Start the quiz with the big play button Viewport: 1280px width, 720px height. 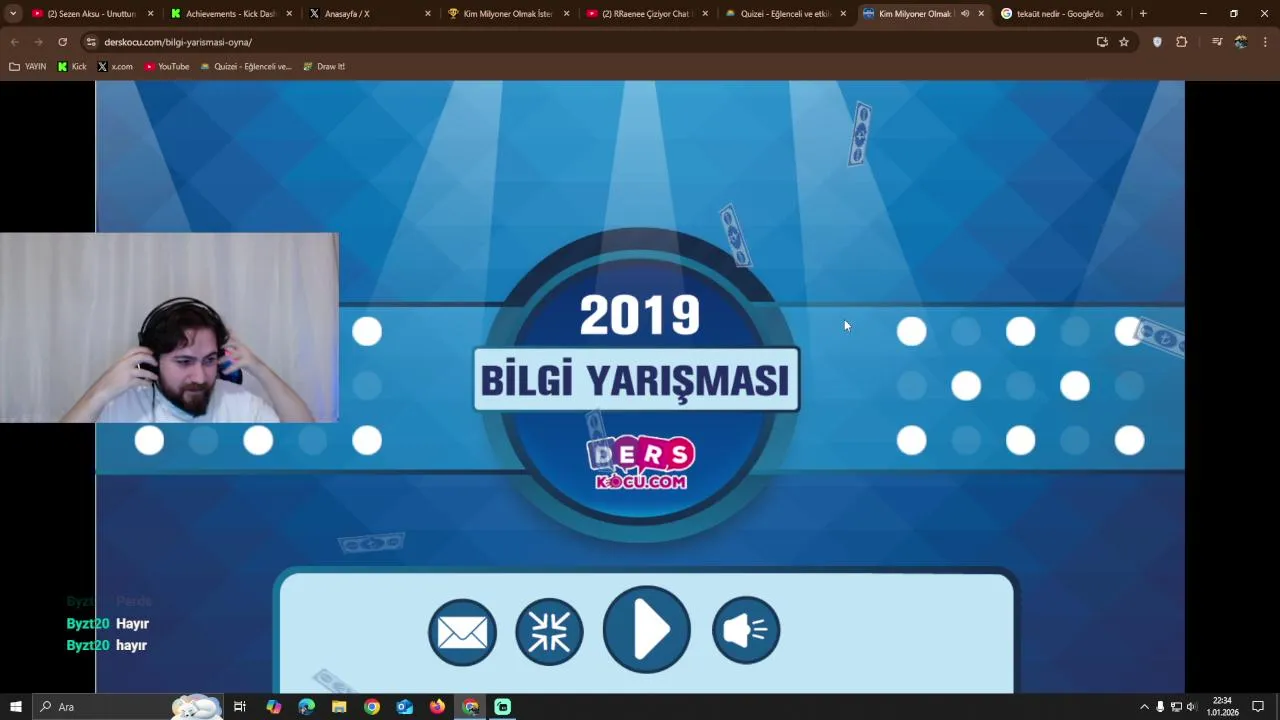(647, 629)
